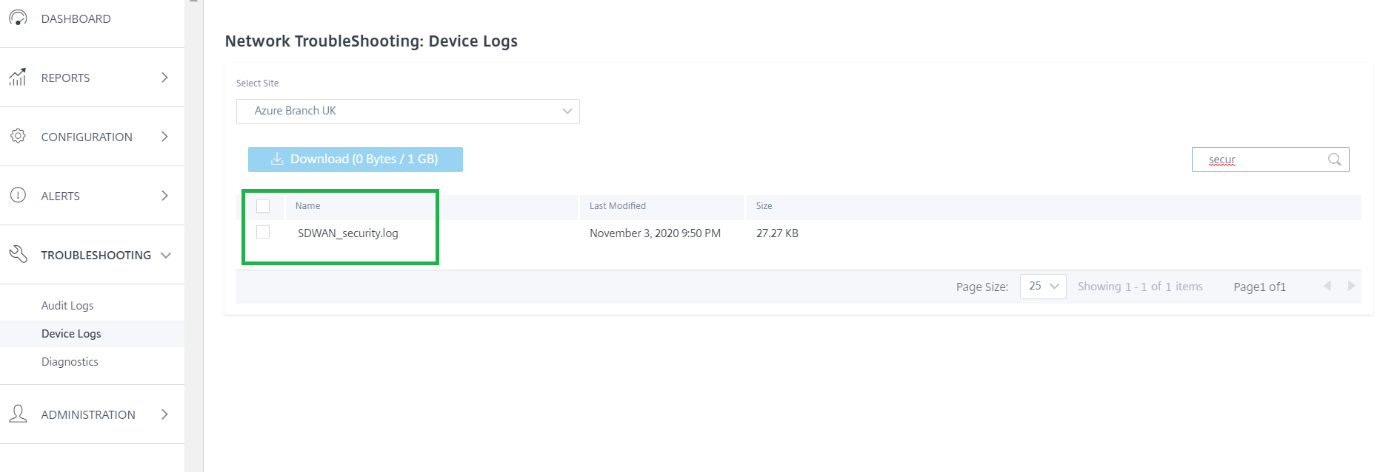The height and width of the screenshot is (472, 1380).
Task: Click the Administration user icon
Action: [17, 414]
